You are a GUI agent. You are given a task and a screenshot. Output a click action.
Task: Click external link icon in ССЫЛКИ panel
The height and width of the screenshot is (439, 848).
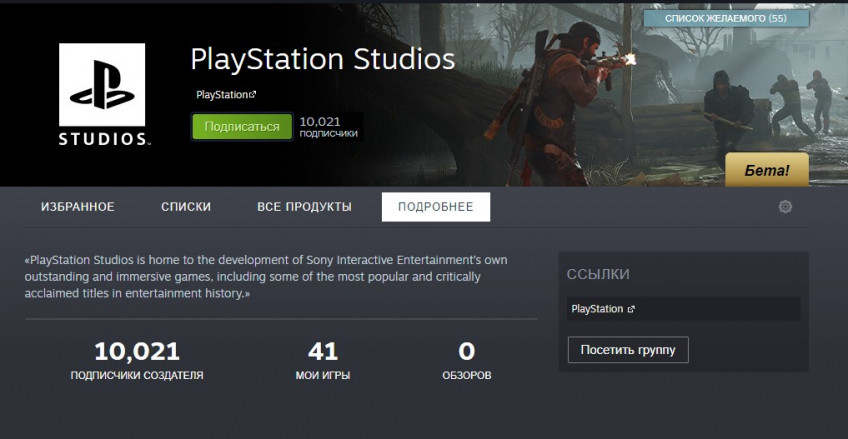point(631,309)
